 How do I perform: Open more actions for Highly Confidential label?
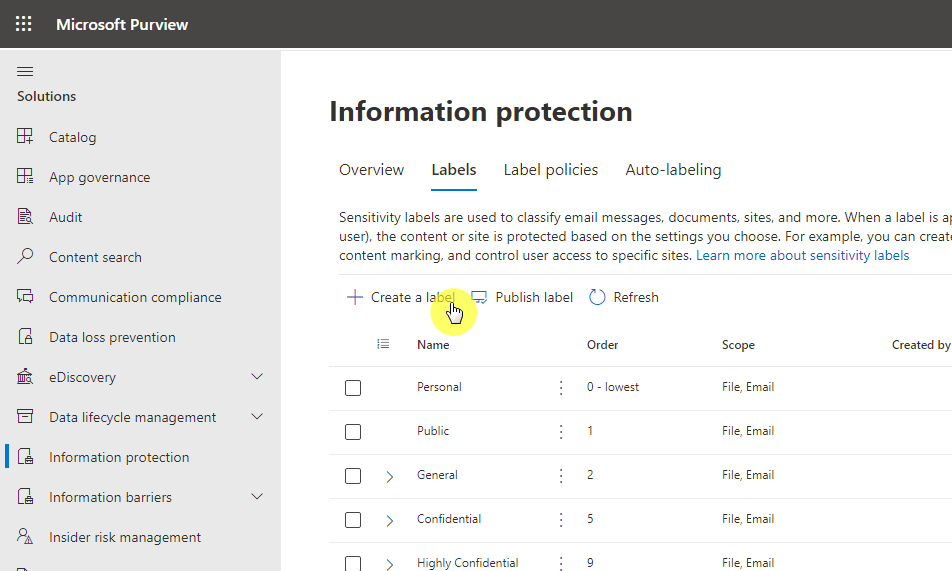pos(561,563)
